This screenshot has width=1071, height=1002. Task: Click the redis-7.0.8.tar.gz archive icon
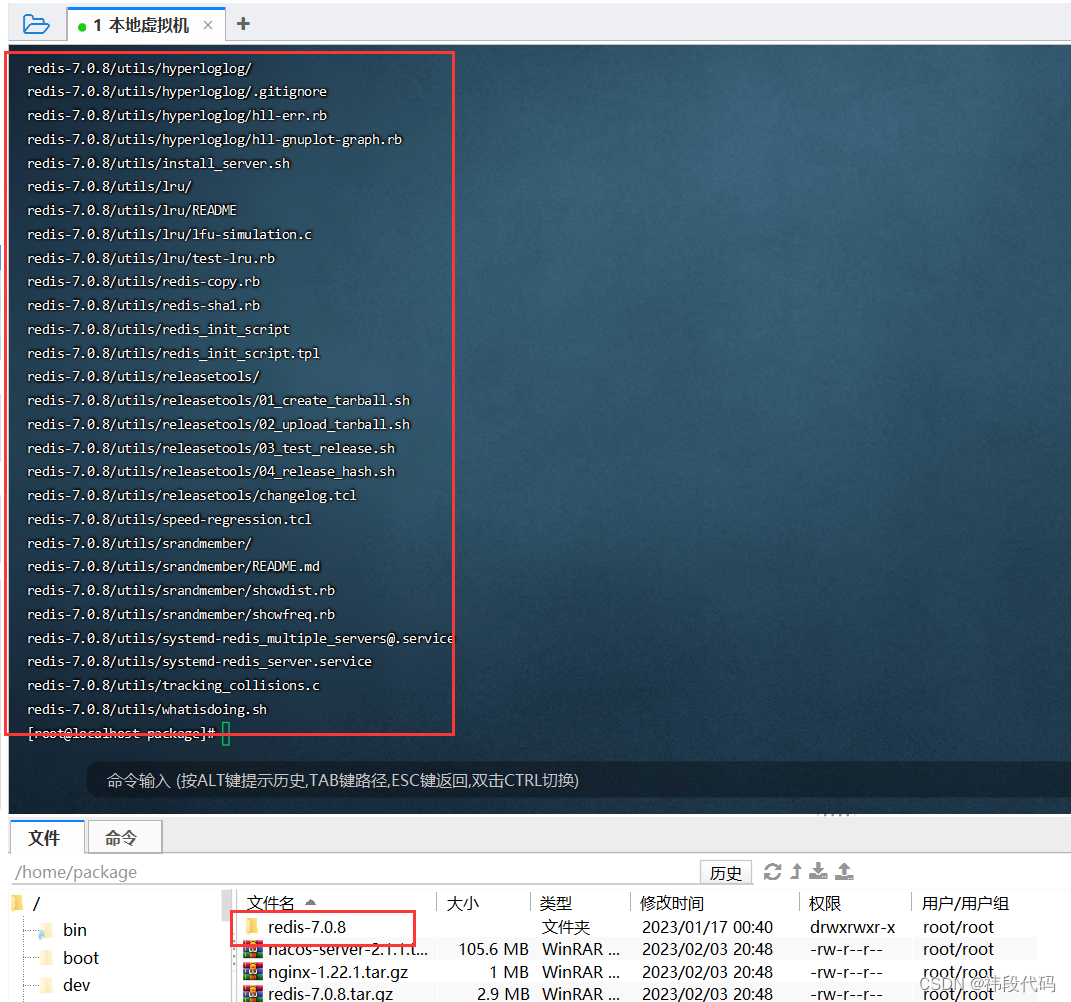pos(253,994)
